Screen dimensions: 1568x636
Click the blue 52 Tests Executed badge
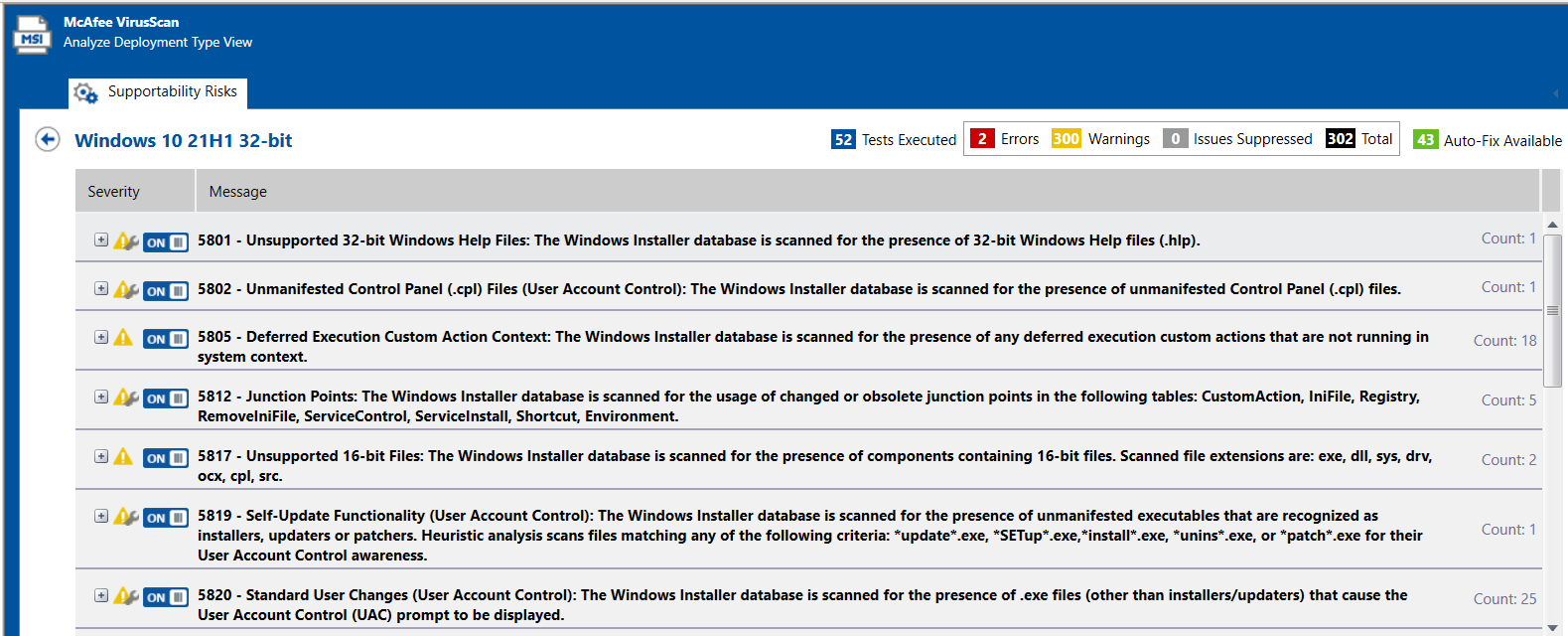[843, 139]
